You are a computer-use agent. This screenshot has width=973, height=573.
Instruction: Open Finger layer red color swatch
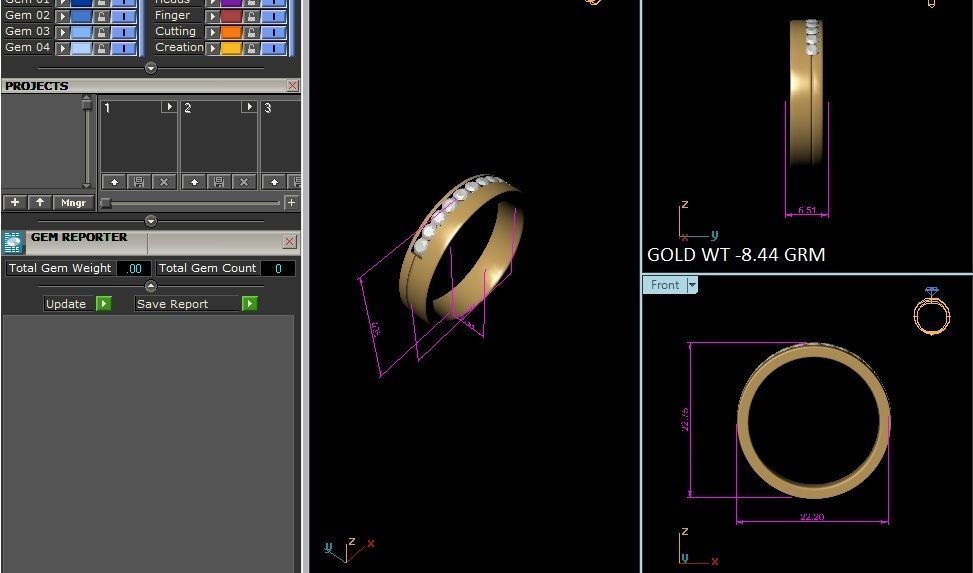(x=231, y=16)
